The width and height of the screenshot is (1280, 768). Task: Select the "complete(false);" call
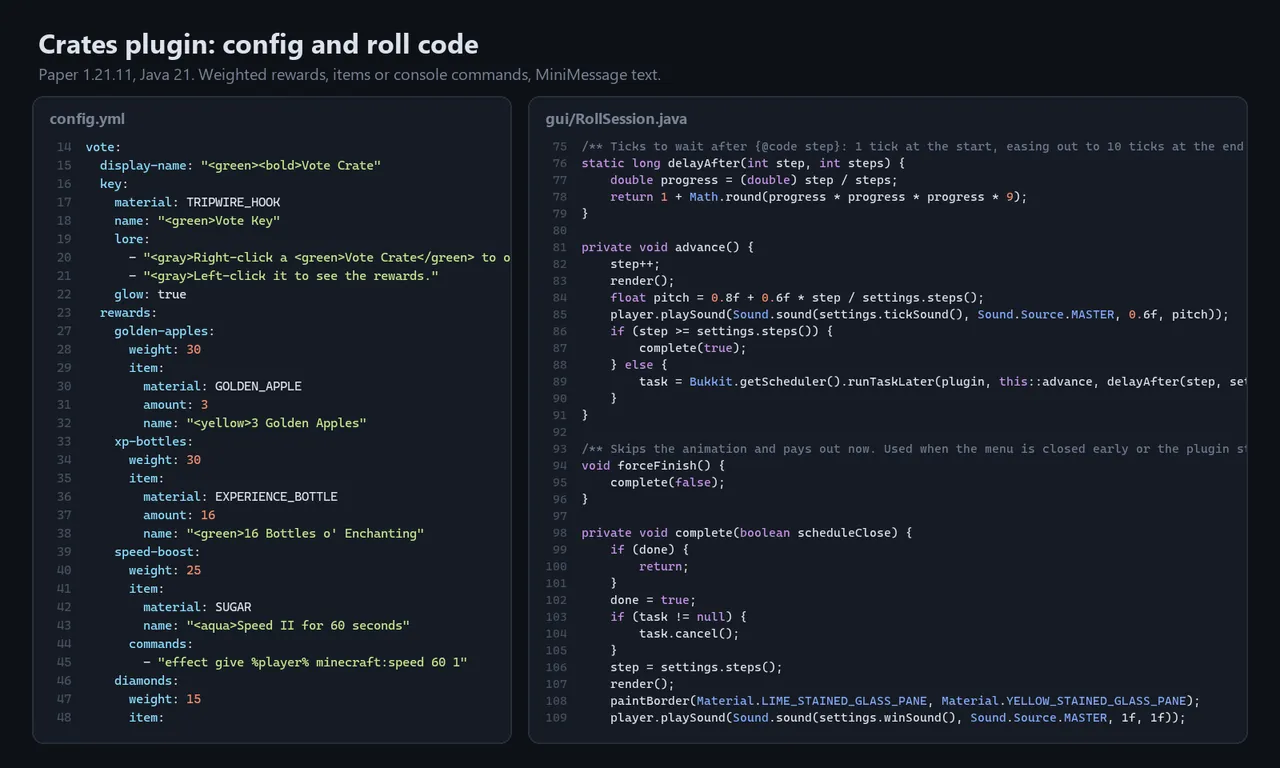668,482
